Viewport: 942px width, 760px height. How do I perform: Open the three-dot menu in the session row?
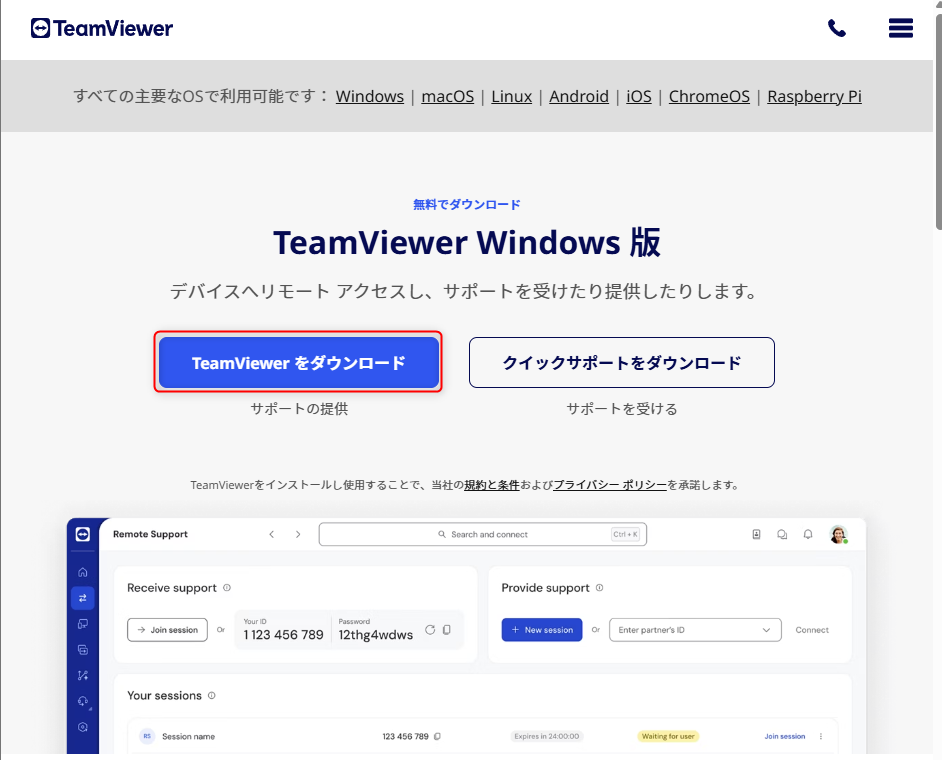pyautogui.click(x=821, y=736)
